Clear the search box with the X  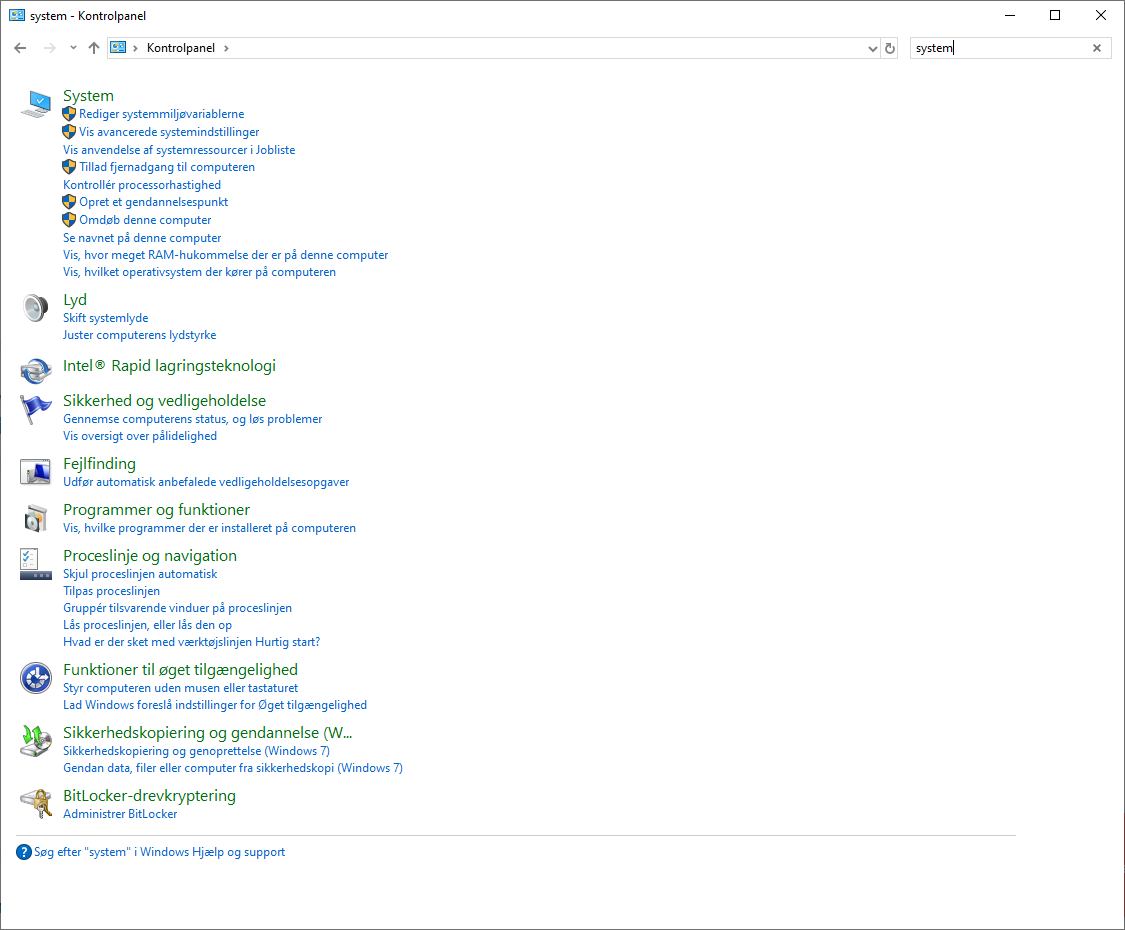[x=1096, y=47]
